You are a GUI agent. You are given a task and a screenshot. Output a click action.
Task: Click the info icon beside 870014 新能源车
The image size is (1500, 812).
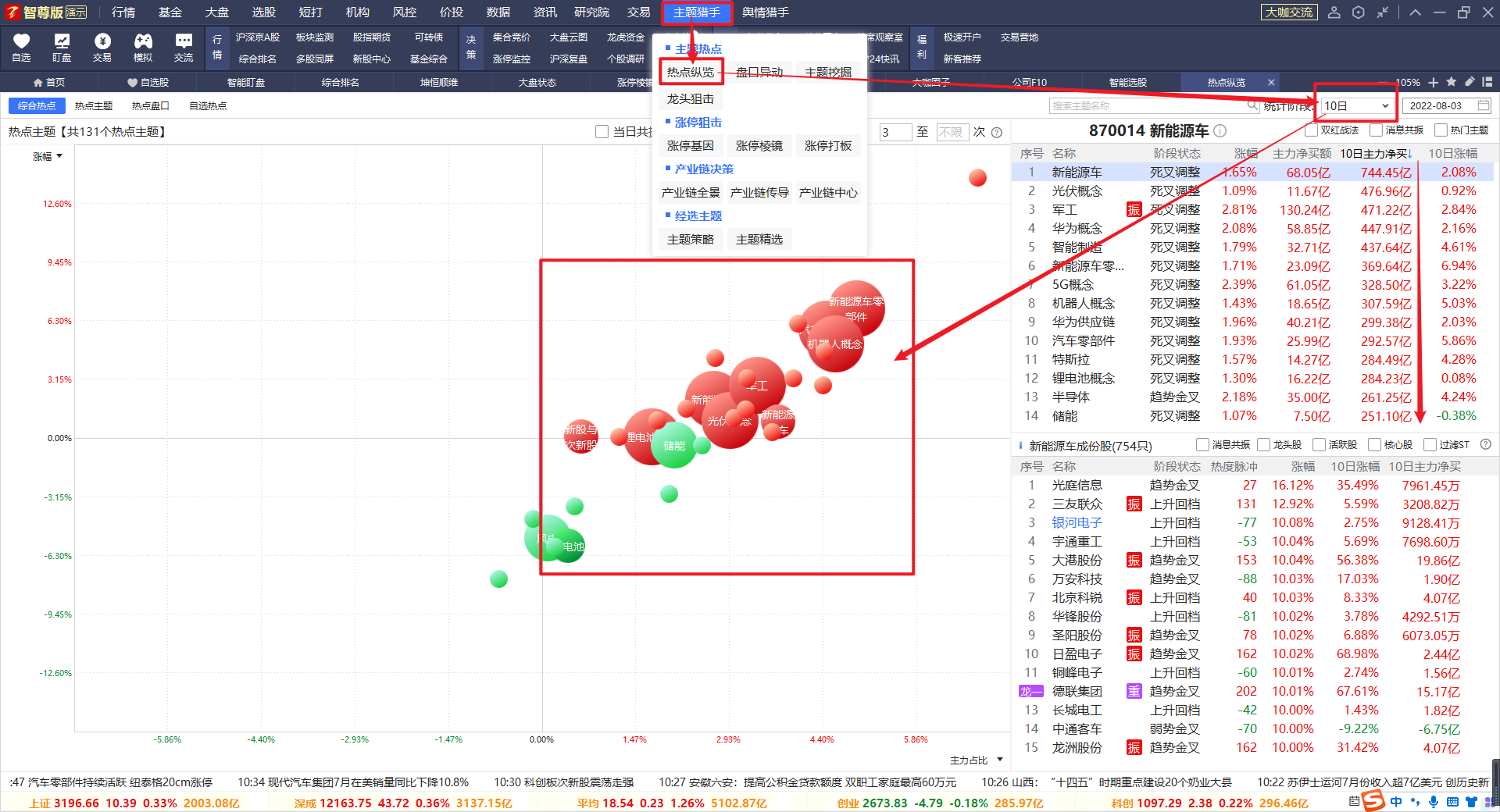point(1220,130)
